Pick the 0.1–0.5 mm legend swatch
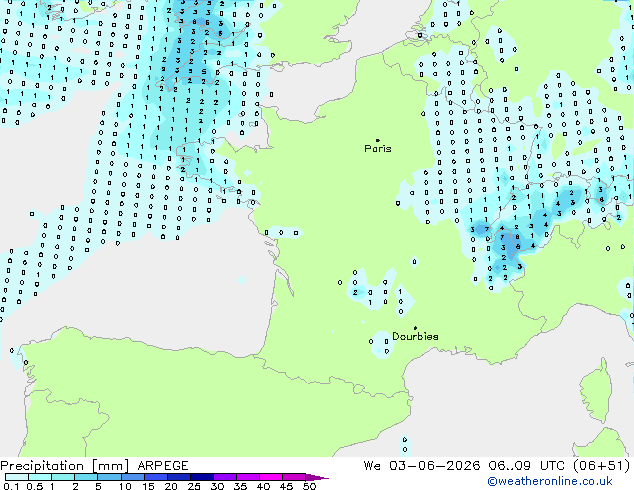 [17, 477]
